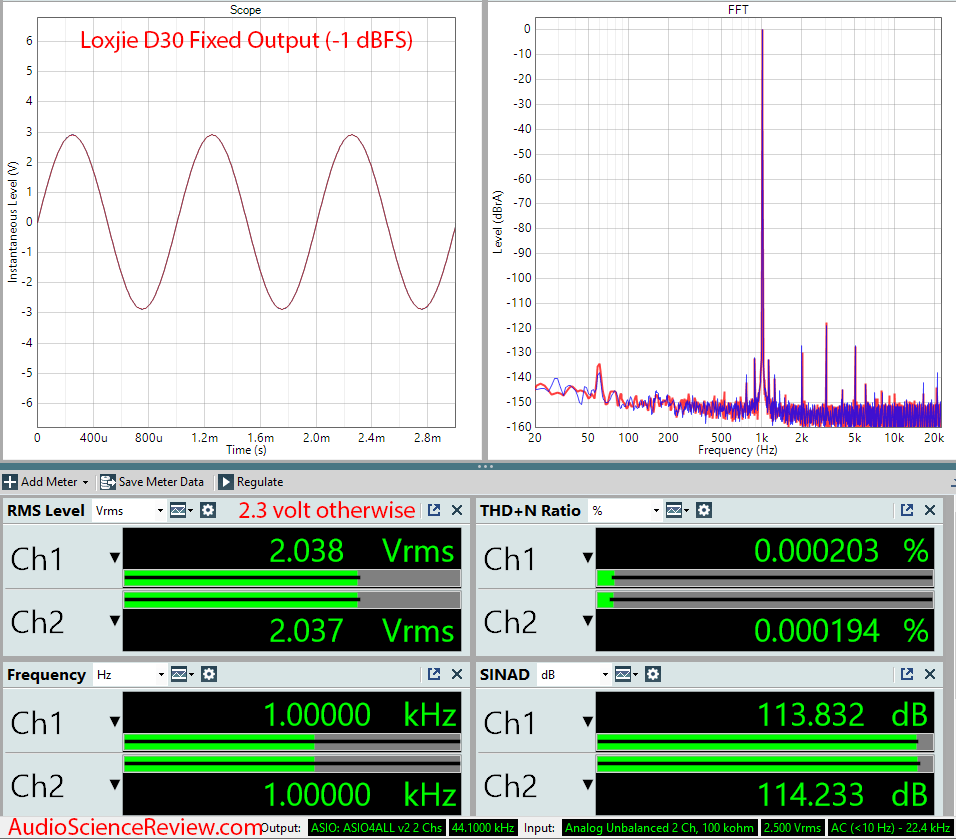Click the Scope waveform plot area
Viewport: 956px width, 839px height.
(246, 222)
